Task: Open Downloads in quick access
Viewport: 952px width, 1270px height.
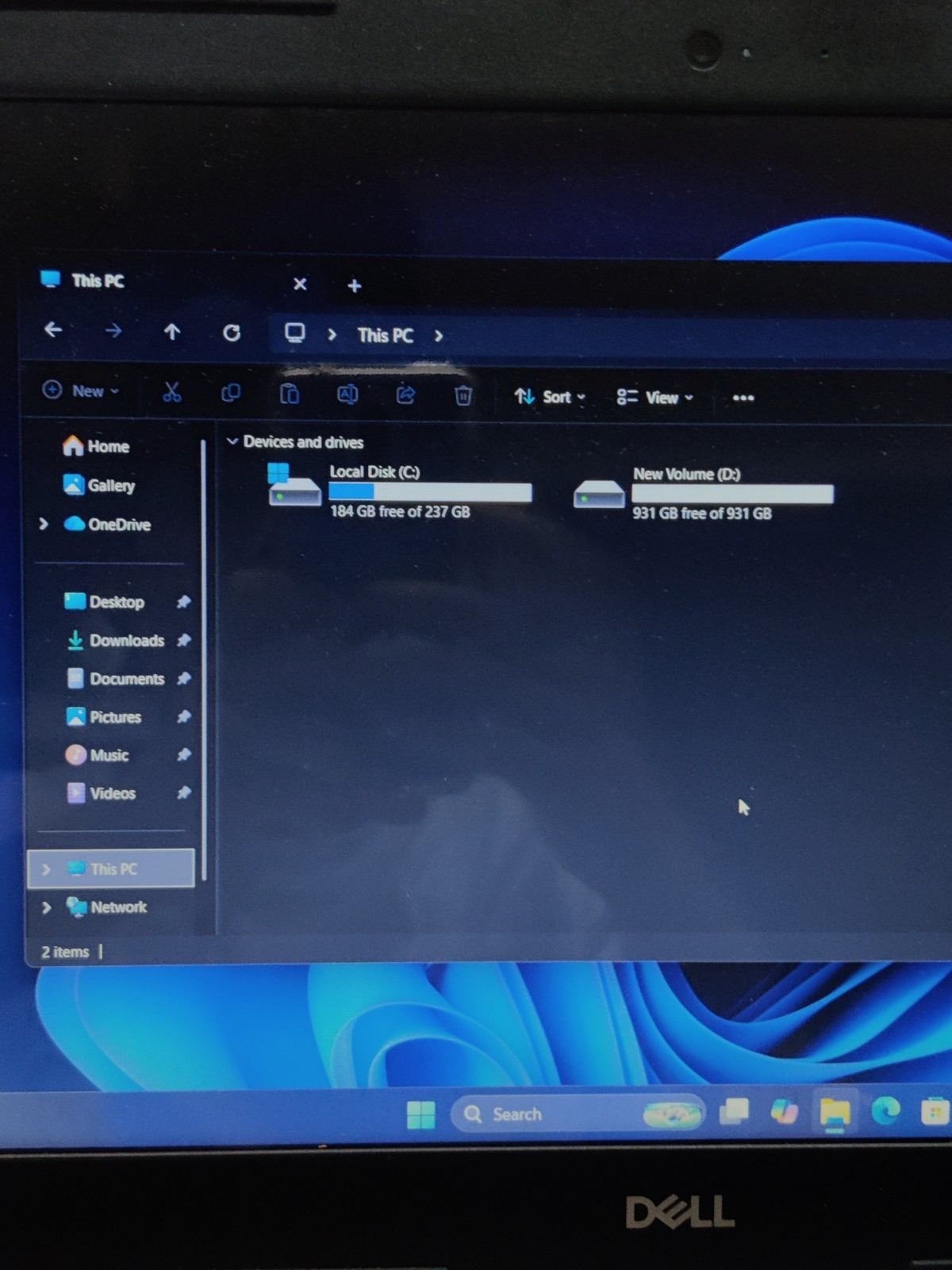Action: [x=115, y=640]
